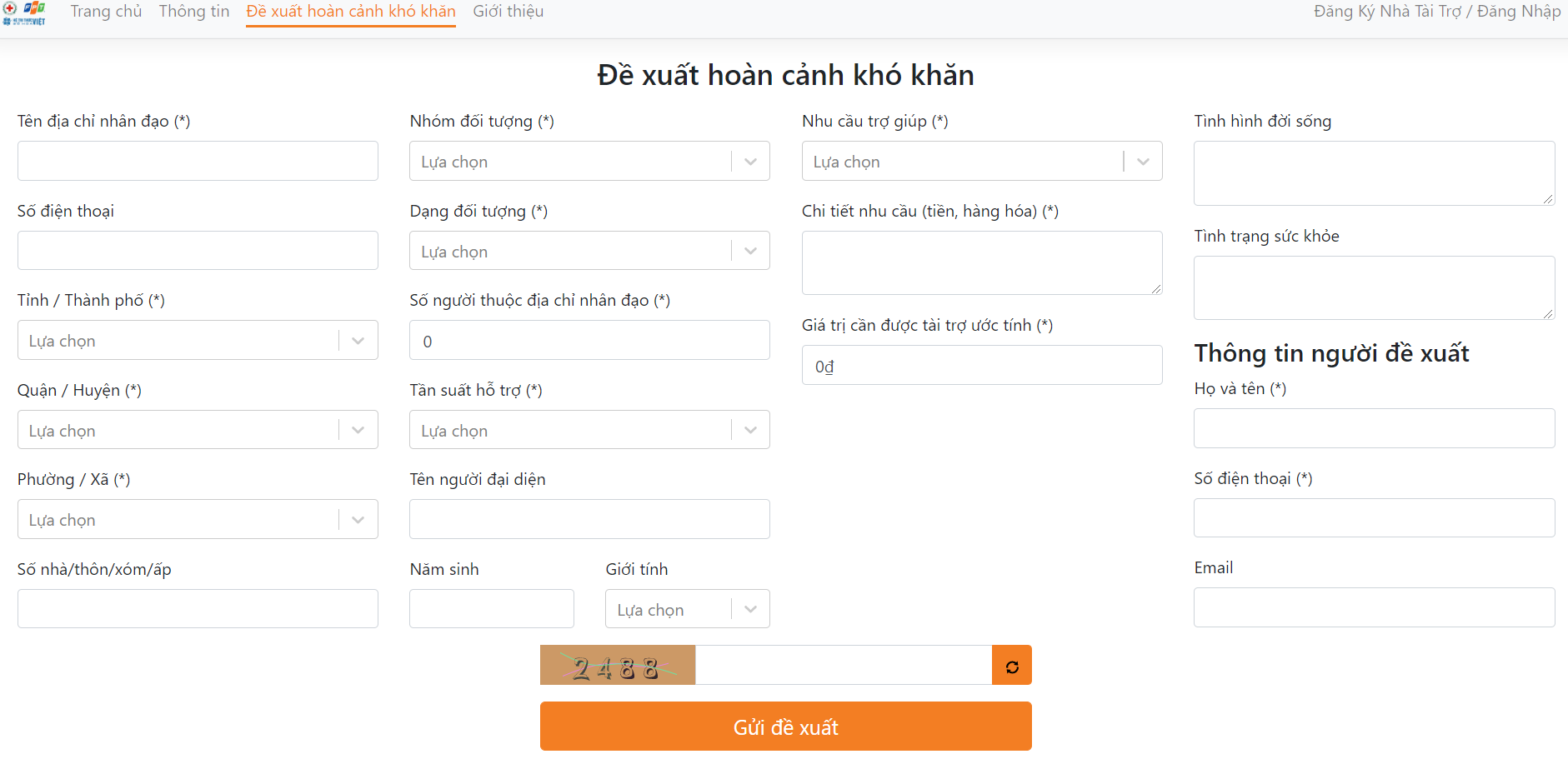This screenshot has height=764, width=1568.
Task: Open the Tần suất hỗ trợ dropdown
Action: (x=589, y=431)
